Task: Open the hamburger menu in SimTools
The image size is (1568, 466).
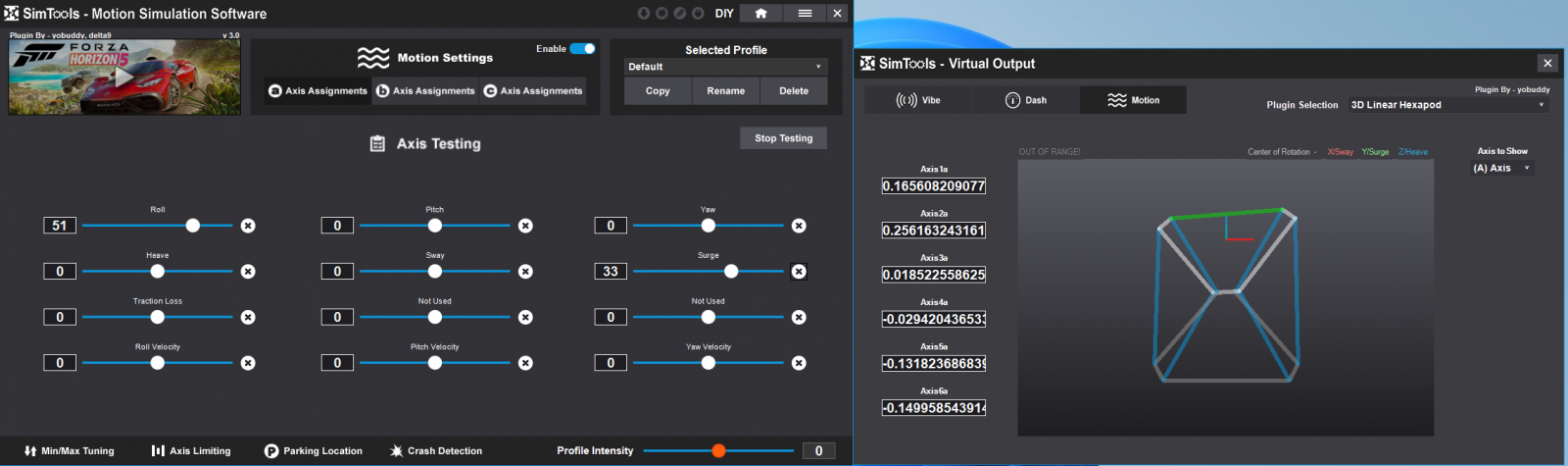Action: coord(805,14)
